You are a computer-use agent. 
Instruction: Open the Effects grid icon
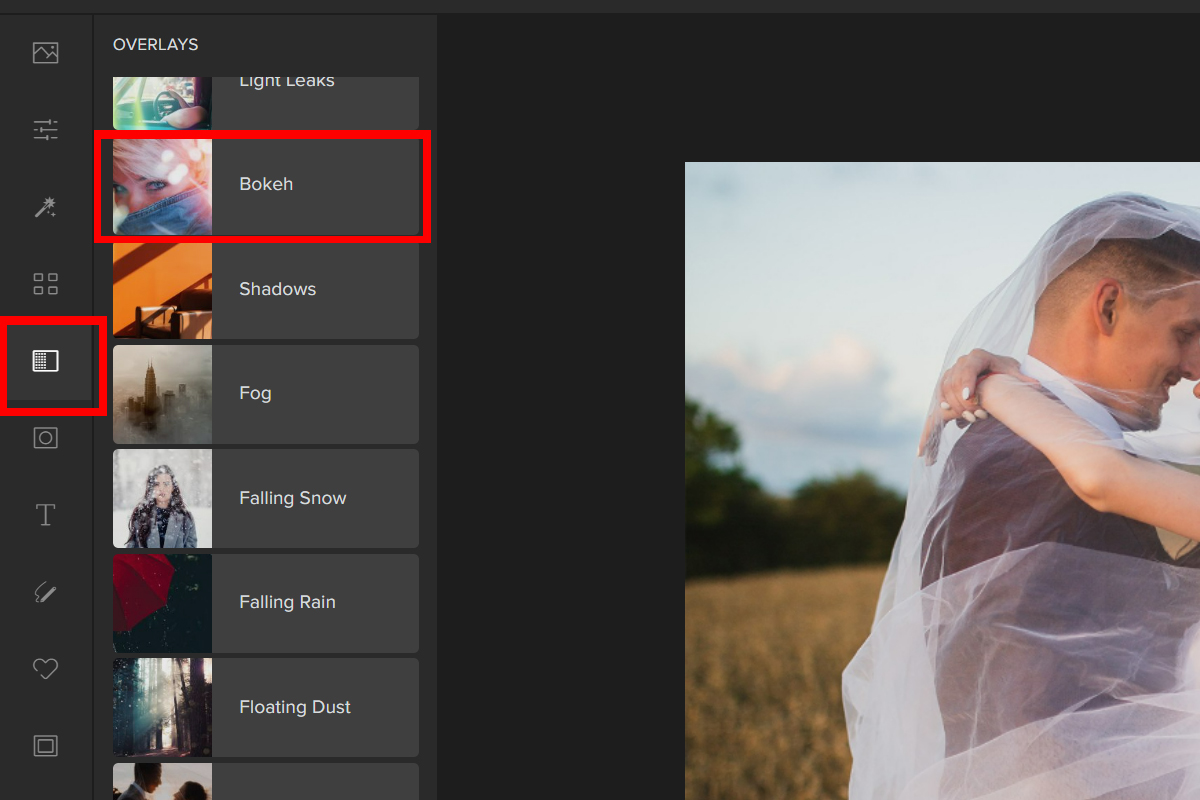coord(46,284)
